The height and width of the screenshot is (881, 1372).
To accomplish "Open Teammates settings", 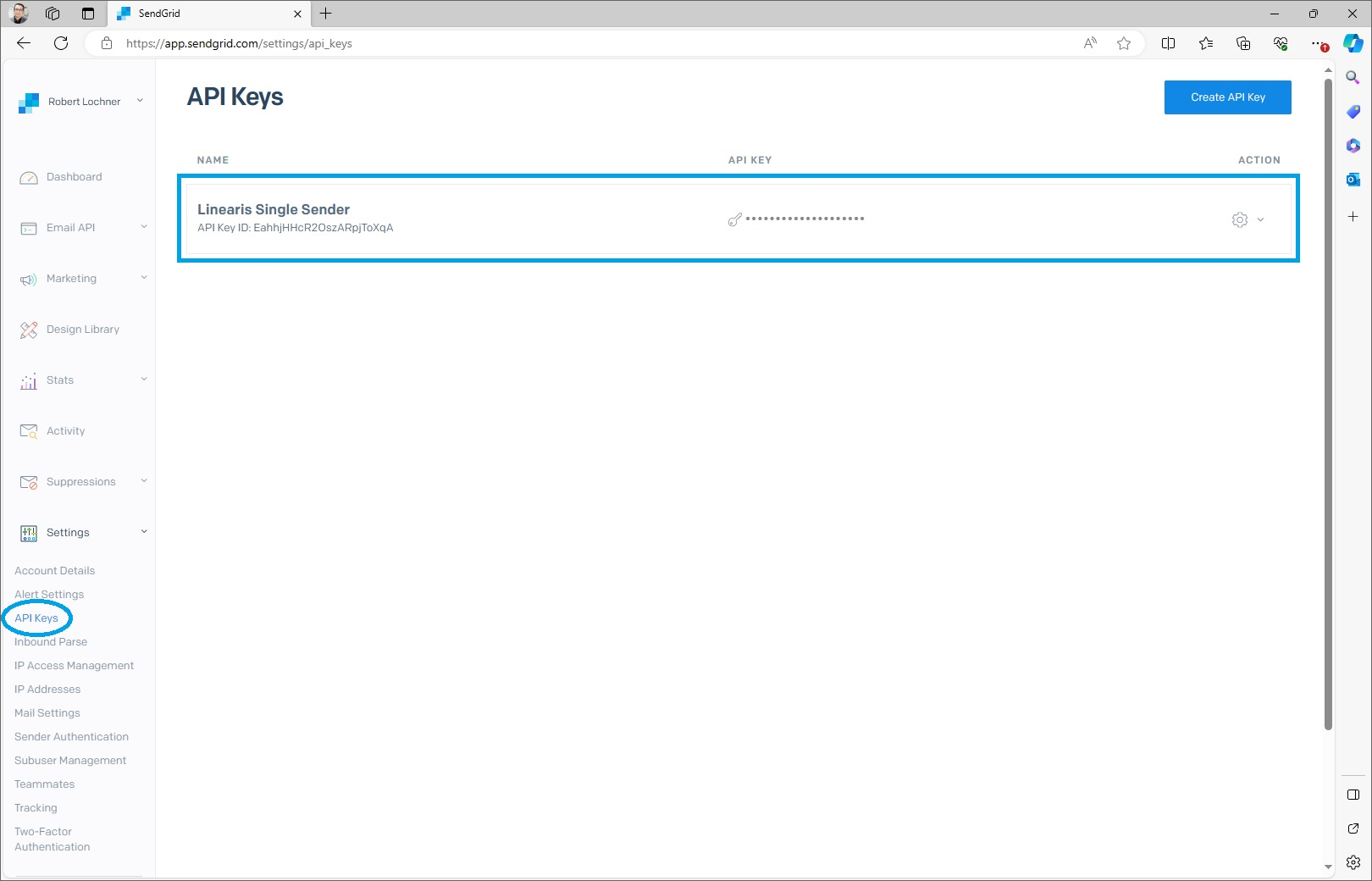I will [x=44, y=784].
